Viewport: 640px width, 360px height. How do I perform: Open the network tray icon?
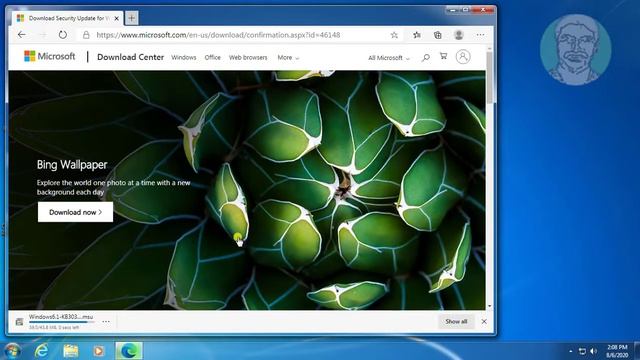[582, 351]
